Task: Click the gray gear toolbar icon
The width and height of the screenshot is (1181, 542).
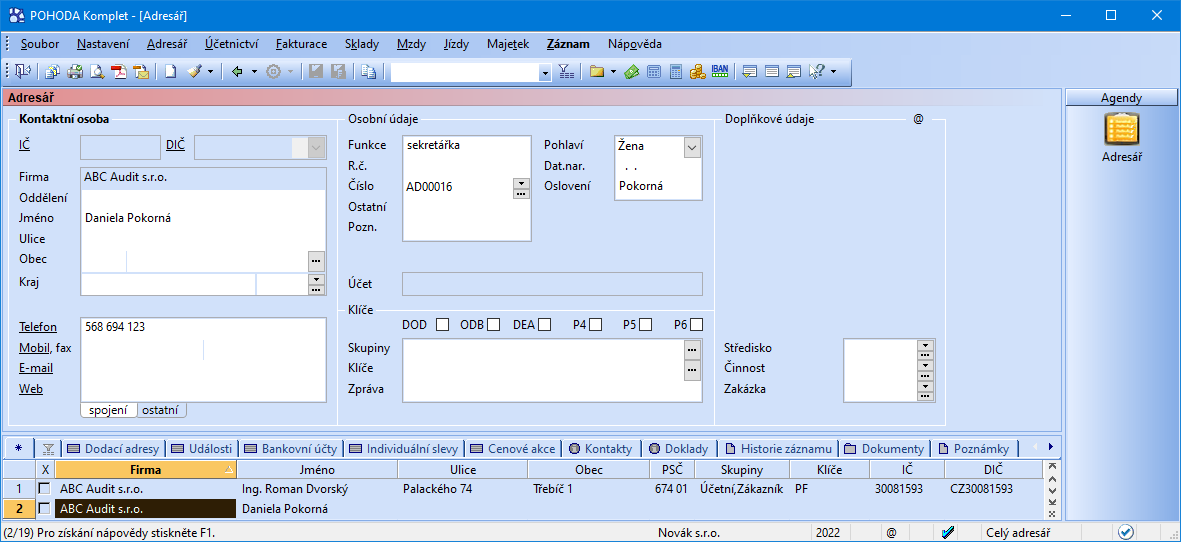Action: click(x=273, y=72)
